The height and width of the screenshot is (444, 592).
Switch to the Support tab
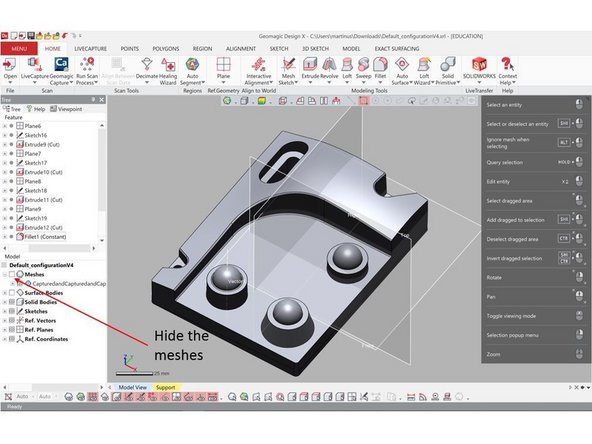point(165,387)
